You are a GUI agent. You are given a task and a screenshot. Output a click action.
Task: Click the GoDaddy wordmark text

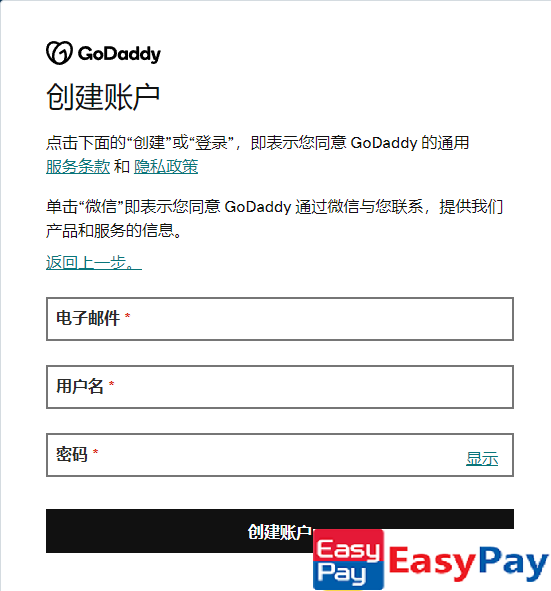[x=119, y=54]
